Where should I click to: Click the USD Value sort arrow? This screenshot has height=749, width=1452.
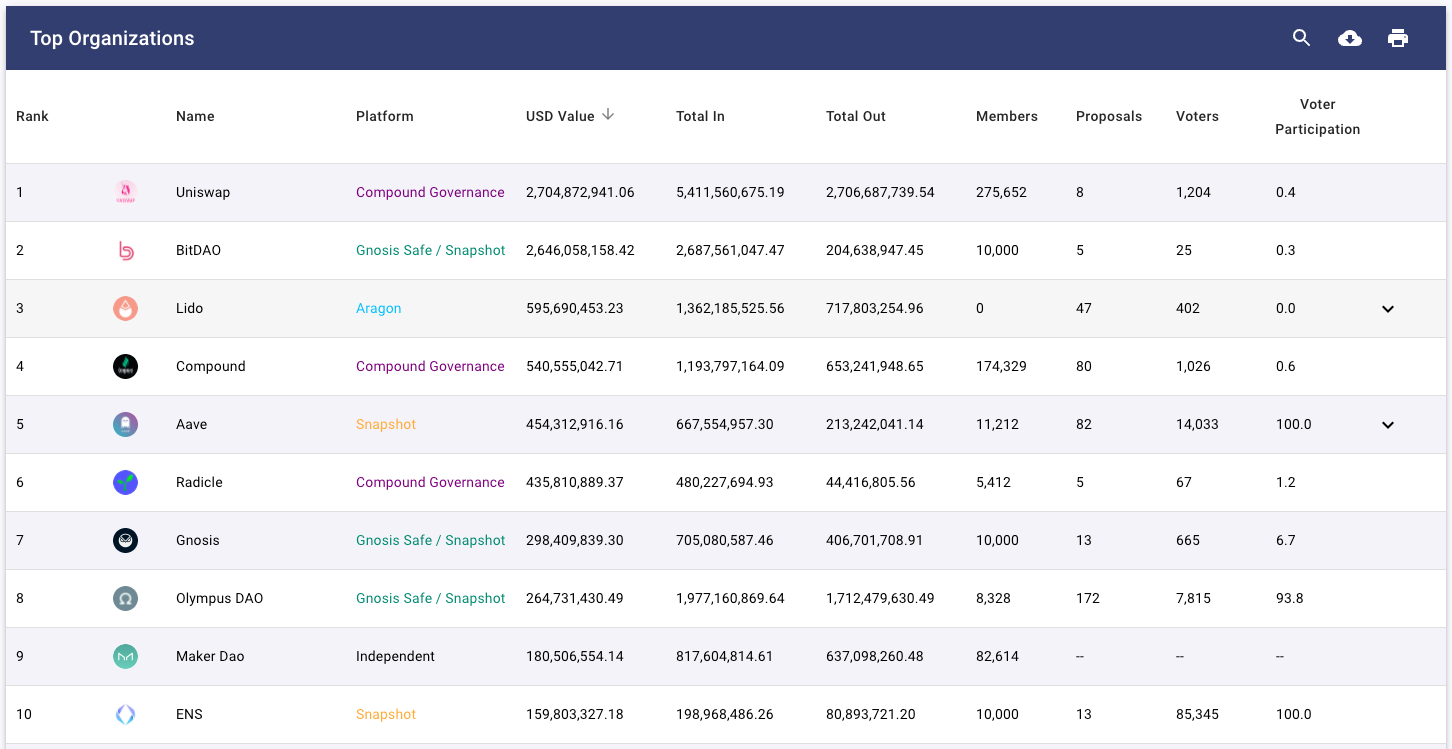(x=607, y=115)
